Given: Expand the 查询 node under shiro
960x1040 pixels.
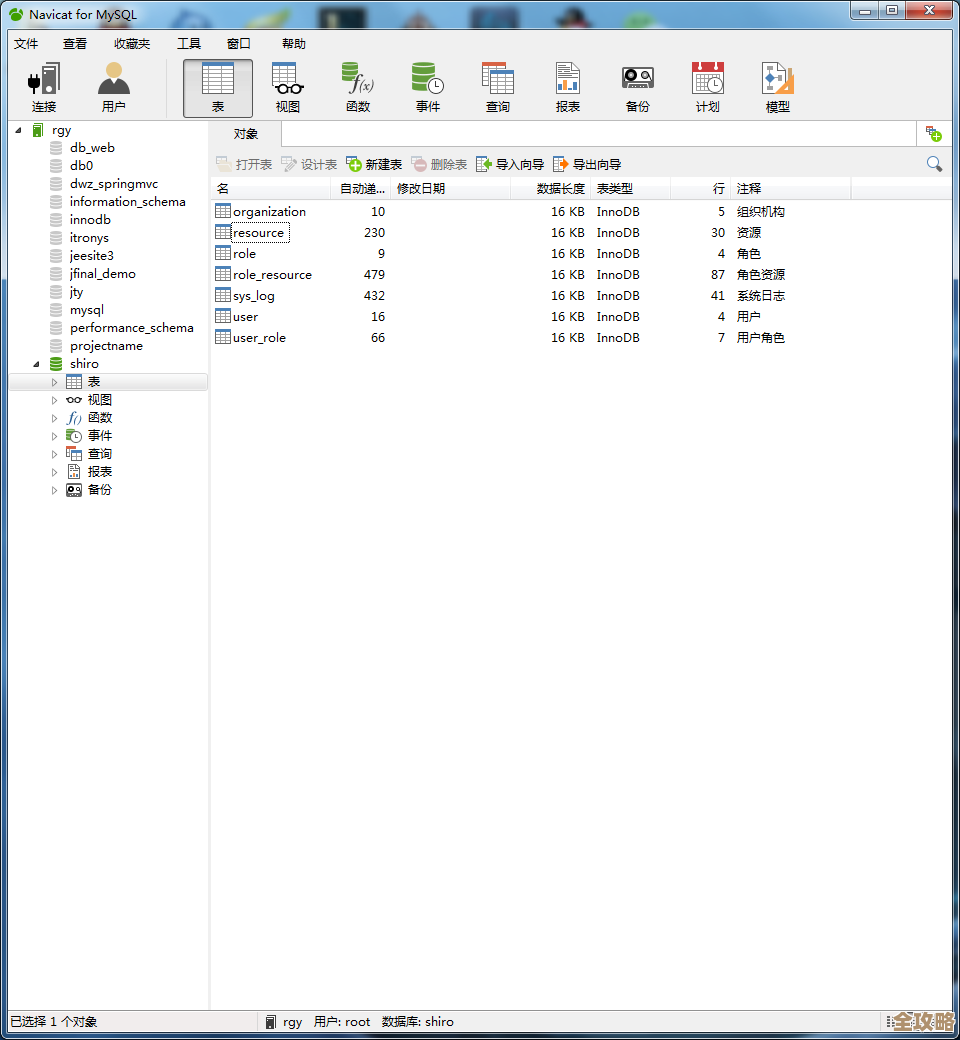Looking at the screenshot, I should (x=55, y=454).
